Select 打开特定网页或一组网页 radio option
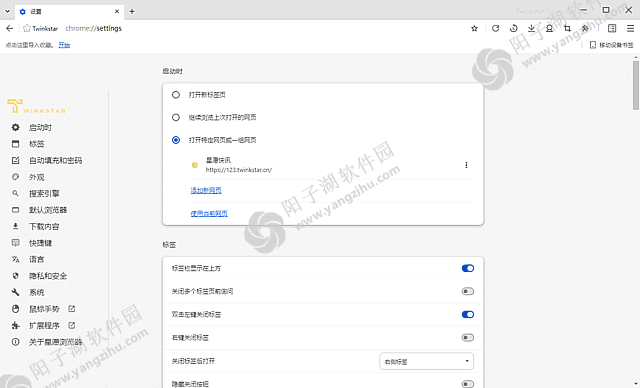This screenshot has height=388, width=640. 176,140
